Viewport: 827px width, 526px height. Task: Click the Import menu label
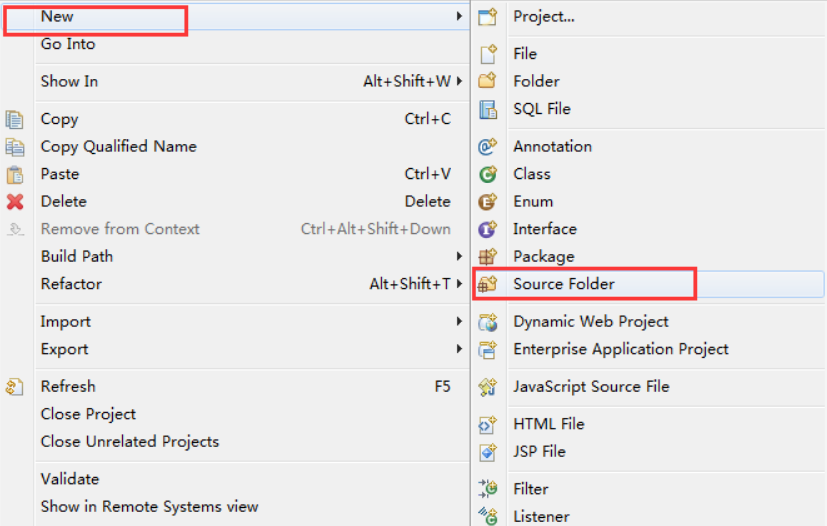[65, 322]
